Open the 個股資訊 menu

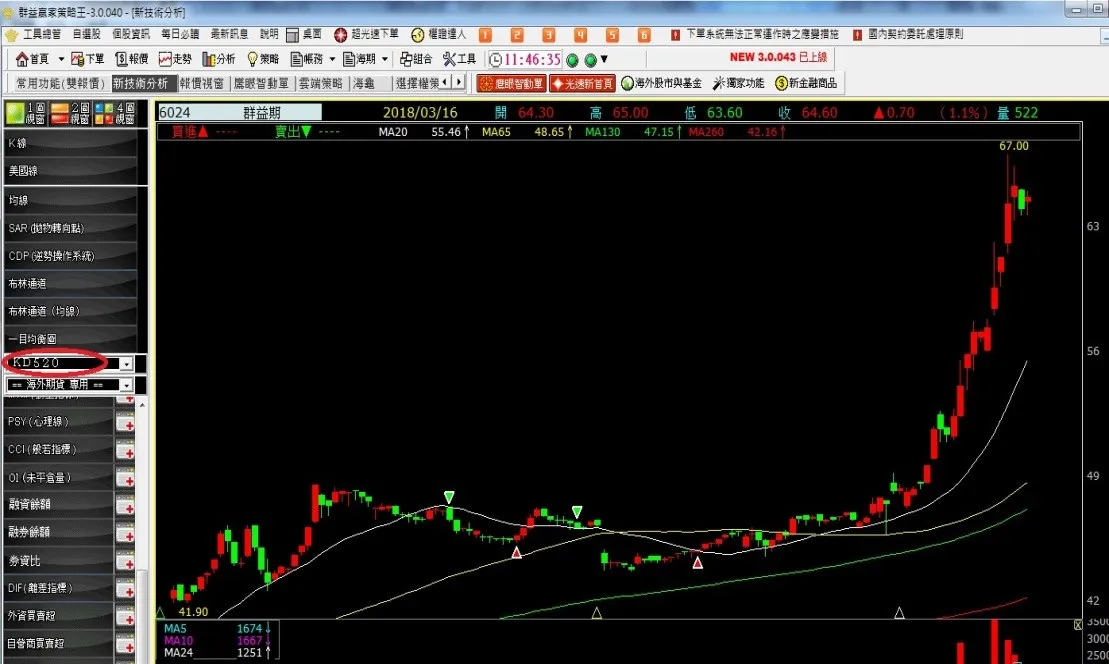pyautogui.click(x=131, y=34)
